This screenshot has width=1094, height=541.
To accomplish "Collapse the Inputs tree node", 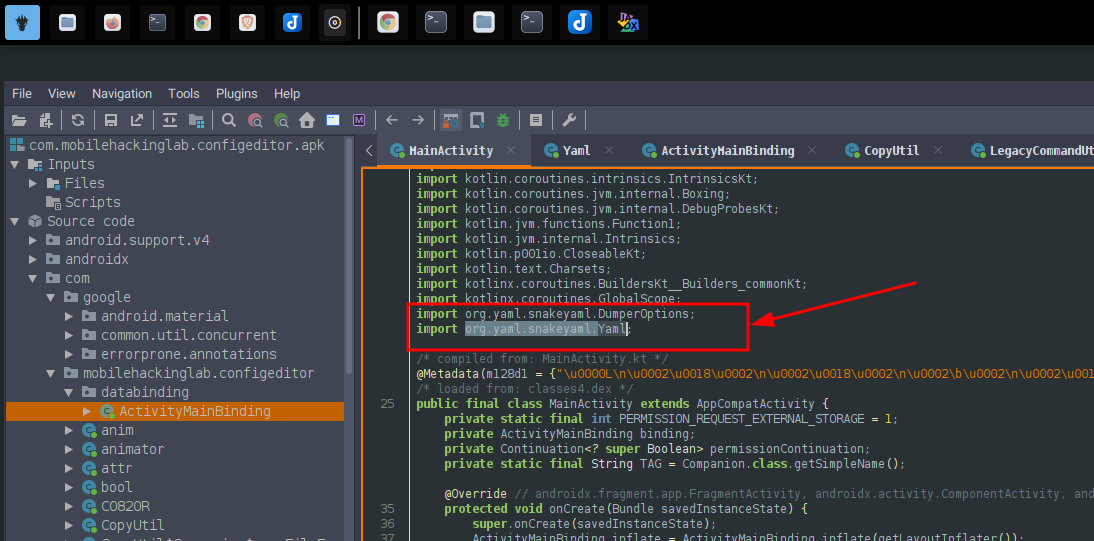I will [15, 165].
